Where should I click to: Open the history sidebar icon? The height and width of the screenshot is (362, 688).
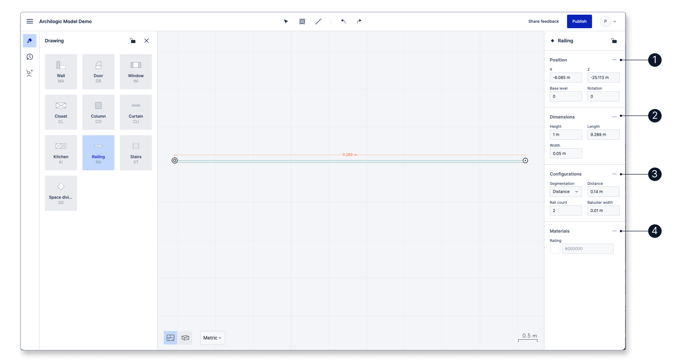[x=29, y=57]
